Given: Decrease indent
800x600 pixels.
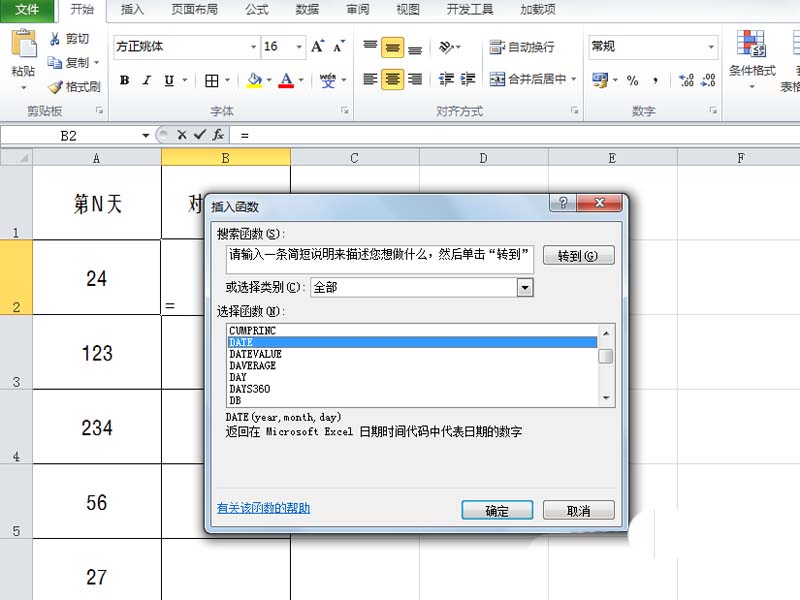Looking at the screenshot, I should pyautogui.click(x=446, y=79).
